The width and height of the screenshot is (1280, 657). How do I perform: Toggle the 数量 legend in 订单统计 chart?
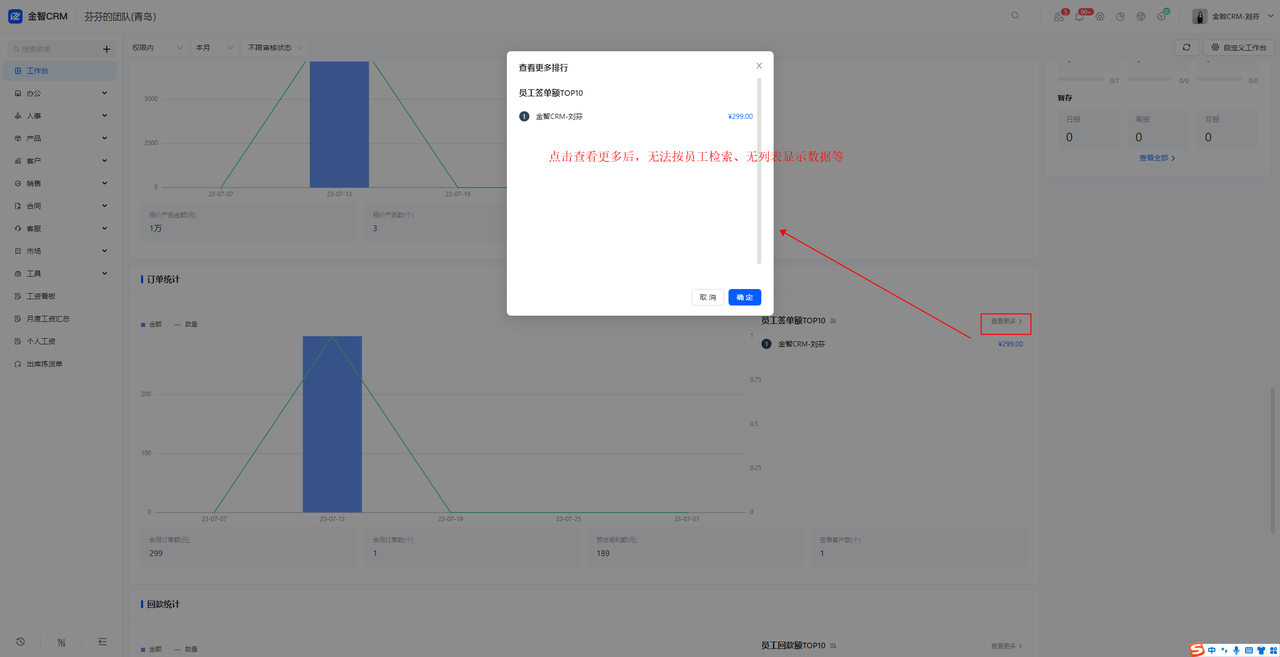186,324
